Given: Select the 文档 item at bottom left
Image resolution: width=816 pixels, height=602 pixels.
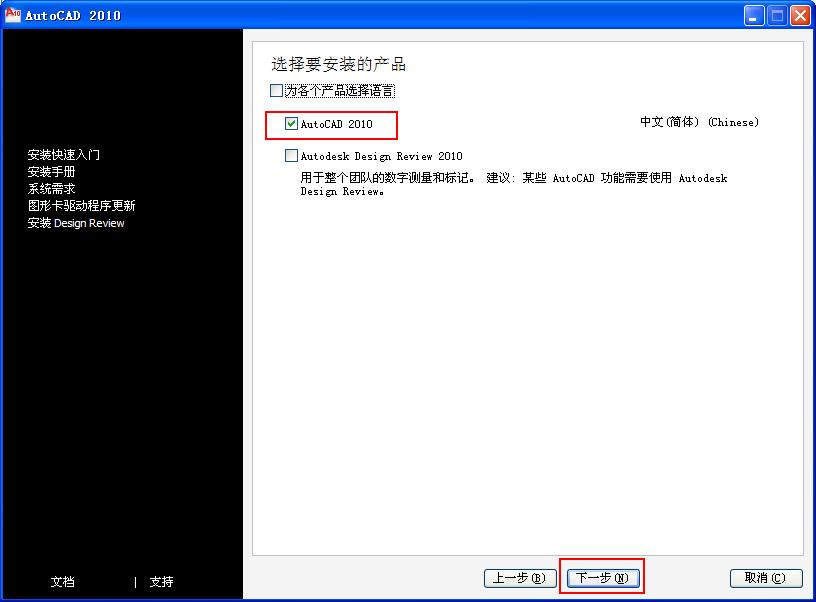Looking at the screenshot, I should click(62, 582).
